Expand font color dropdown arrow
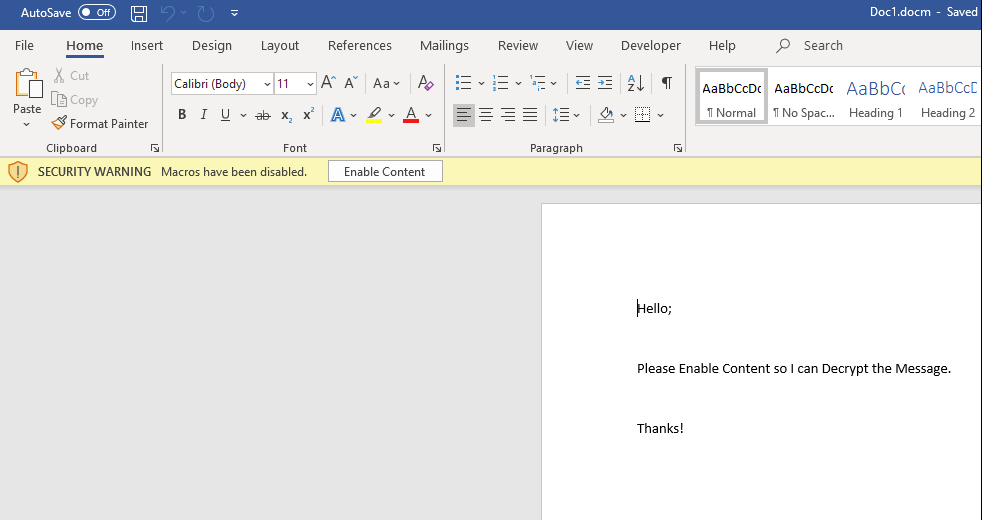982x520 pixels. 428,115
